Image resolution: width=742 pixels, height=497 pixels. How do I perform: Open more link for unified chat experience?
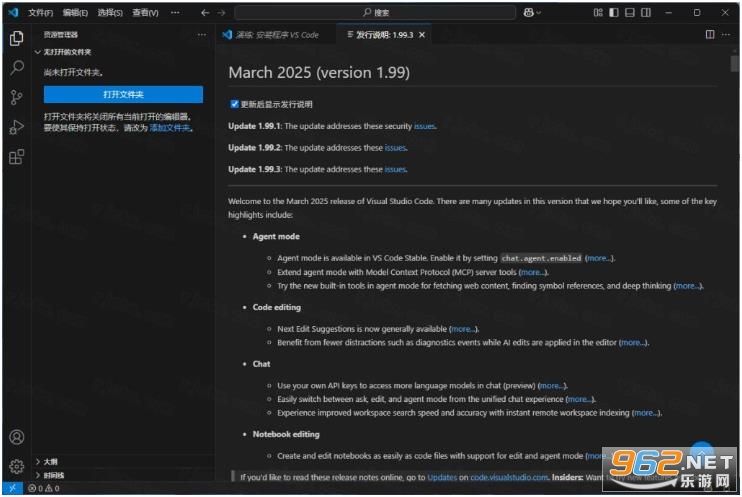pos(580,399)
